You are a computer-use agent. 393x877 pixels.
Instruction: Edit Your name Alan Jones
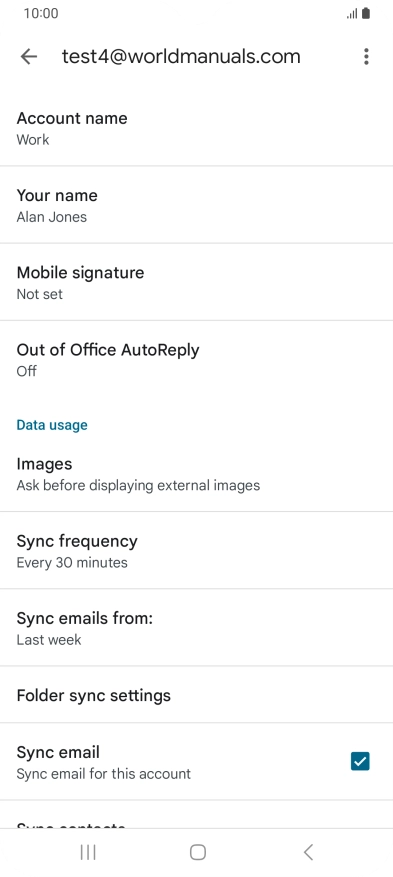click(x=196, y=205)
